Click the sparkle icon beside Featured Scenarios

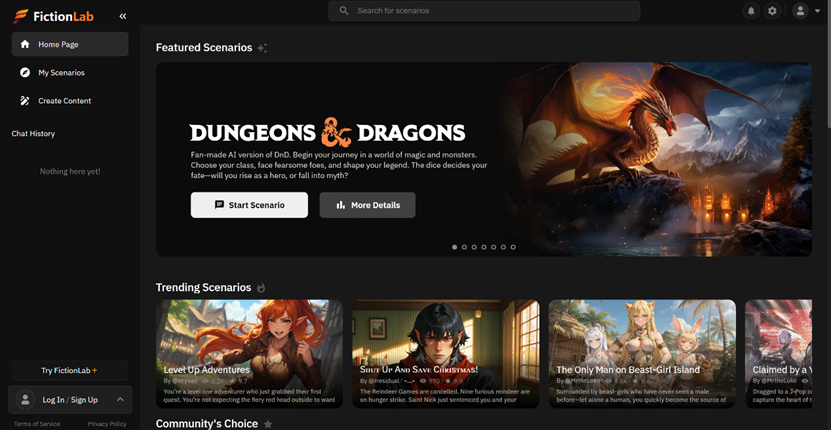pos(262,48)
